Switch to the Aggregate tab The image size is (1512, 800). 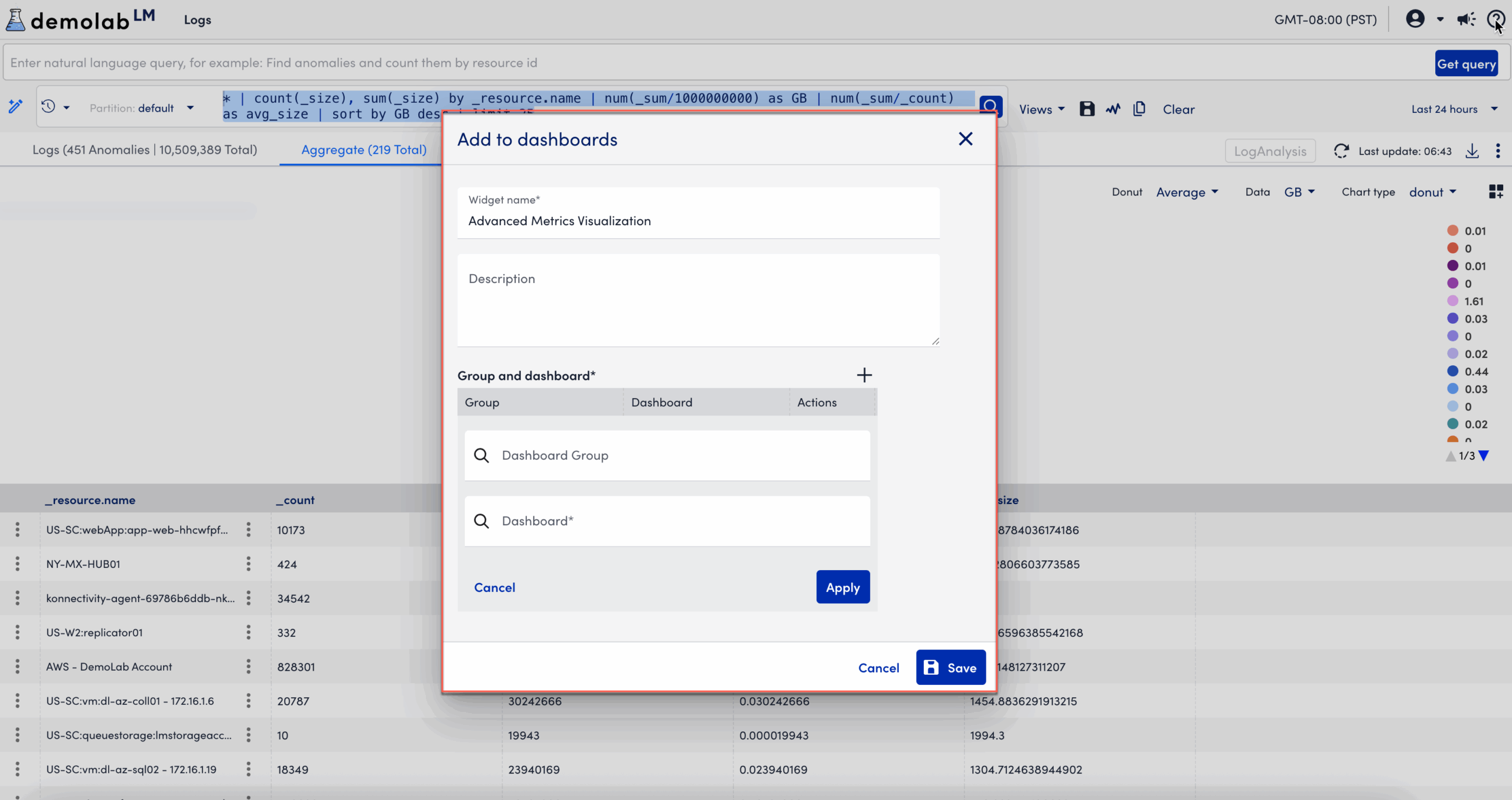tap(364, 149)
